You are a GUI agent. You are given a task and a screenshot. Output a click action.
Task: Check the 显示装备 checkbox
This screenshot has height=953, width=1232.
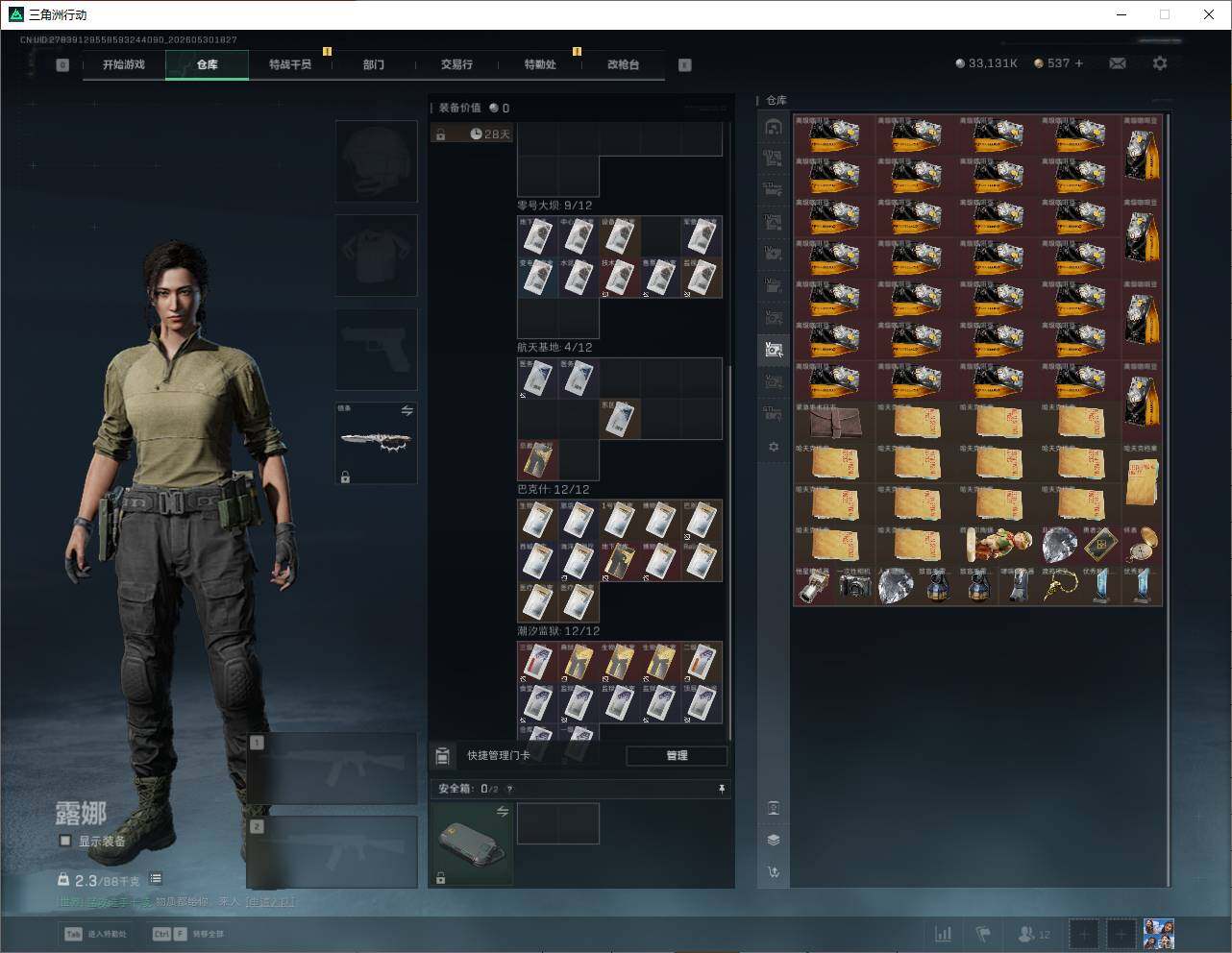pyautogui.click(x=65, y=841)
